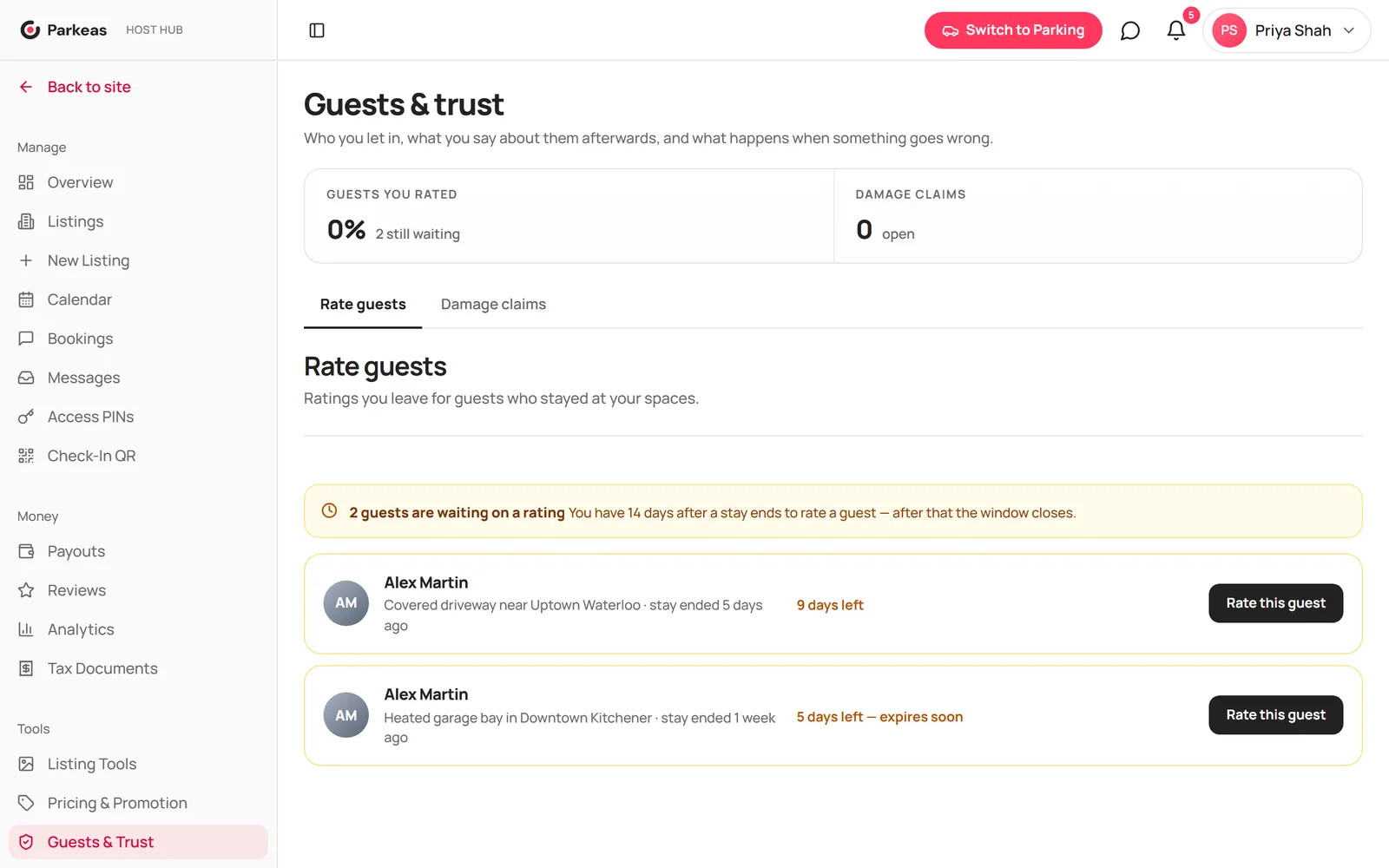Click the Messages inbox icon in sidebar

pyautogui.click(x=26, y=378)
